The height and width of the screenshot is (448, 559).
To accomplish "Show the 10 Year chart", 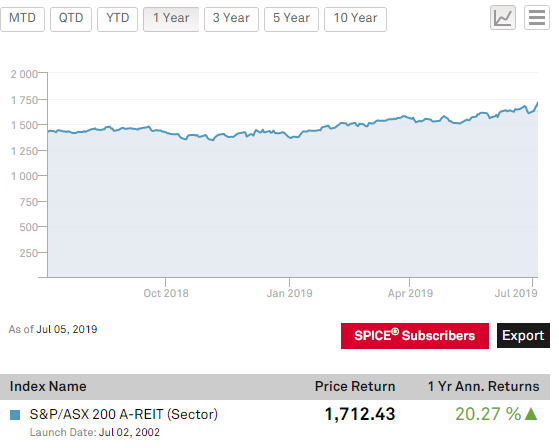I will click(355, 19).
